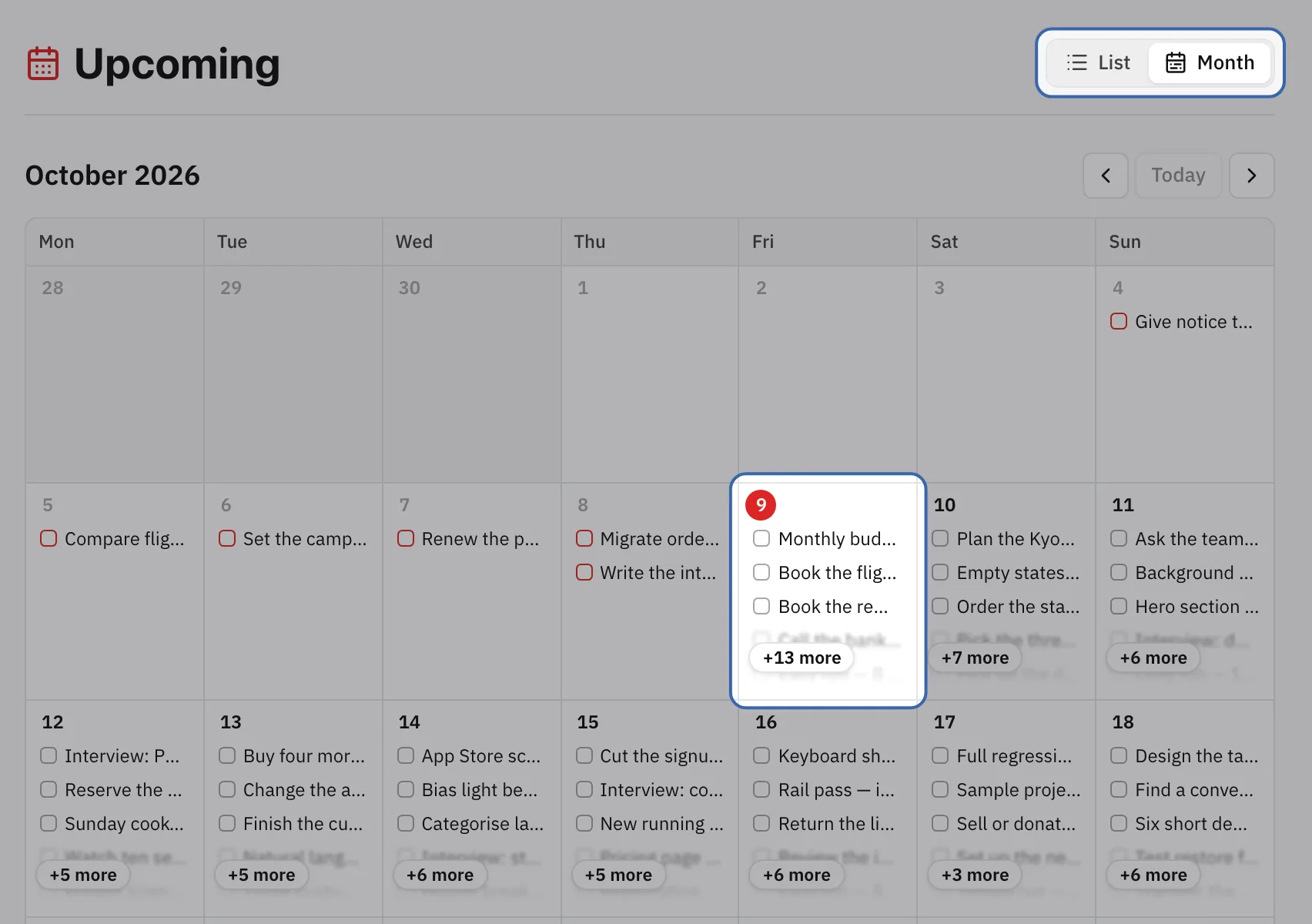
Task: Check 'Monthly bud...' checkbox on the 9th
Action: [x=761, y=538]
